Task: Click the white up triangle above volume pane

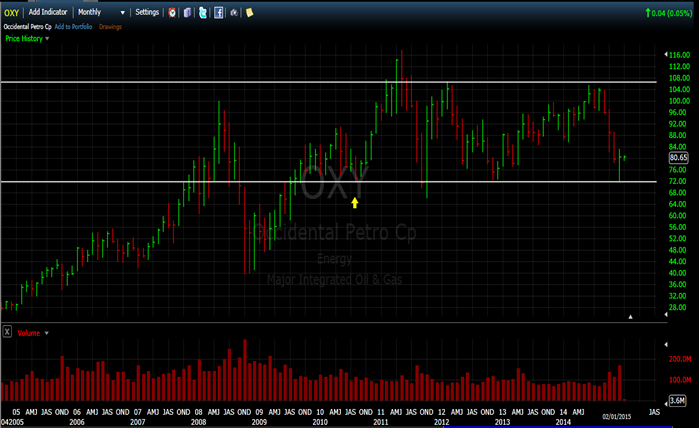Action: pos(630,317)
